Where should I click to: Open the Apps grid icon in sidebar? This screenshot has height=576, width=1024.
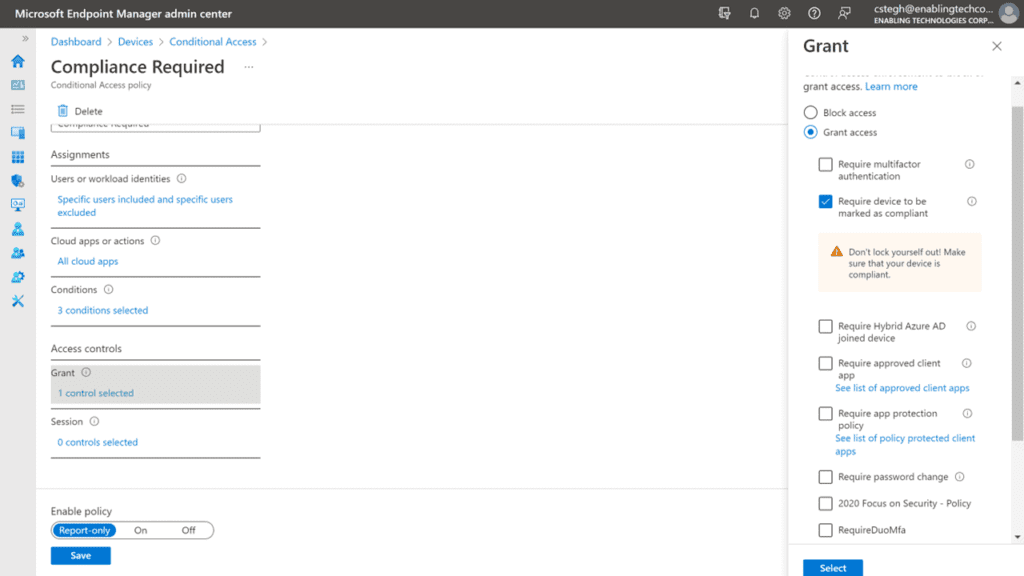pos(18,157)
